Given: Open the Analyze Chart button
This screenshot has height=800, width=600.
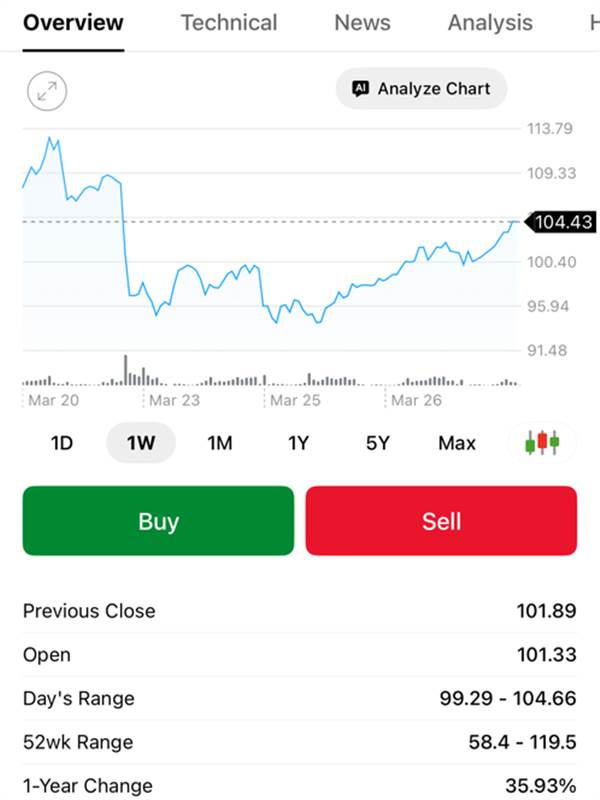Looking at the screenshot, I should pos(421,89).
